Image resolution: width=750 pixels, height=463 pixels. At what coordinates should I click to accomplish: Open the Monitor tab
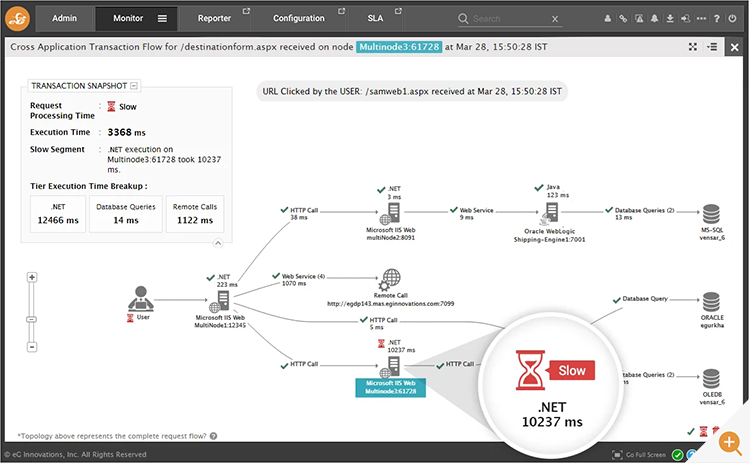(128, 18)
